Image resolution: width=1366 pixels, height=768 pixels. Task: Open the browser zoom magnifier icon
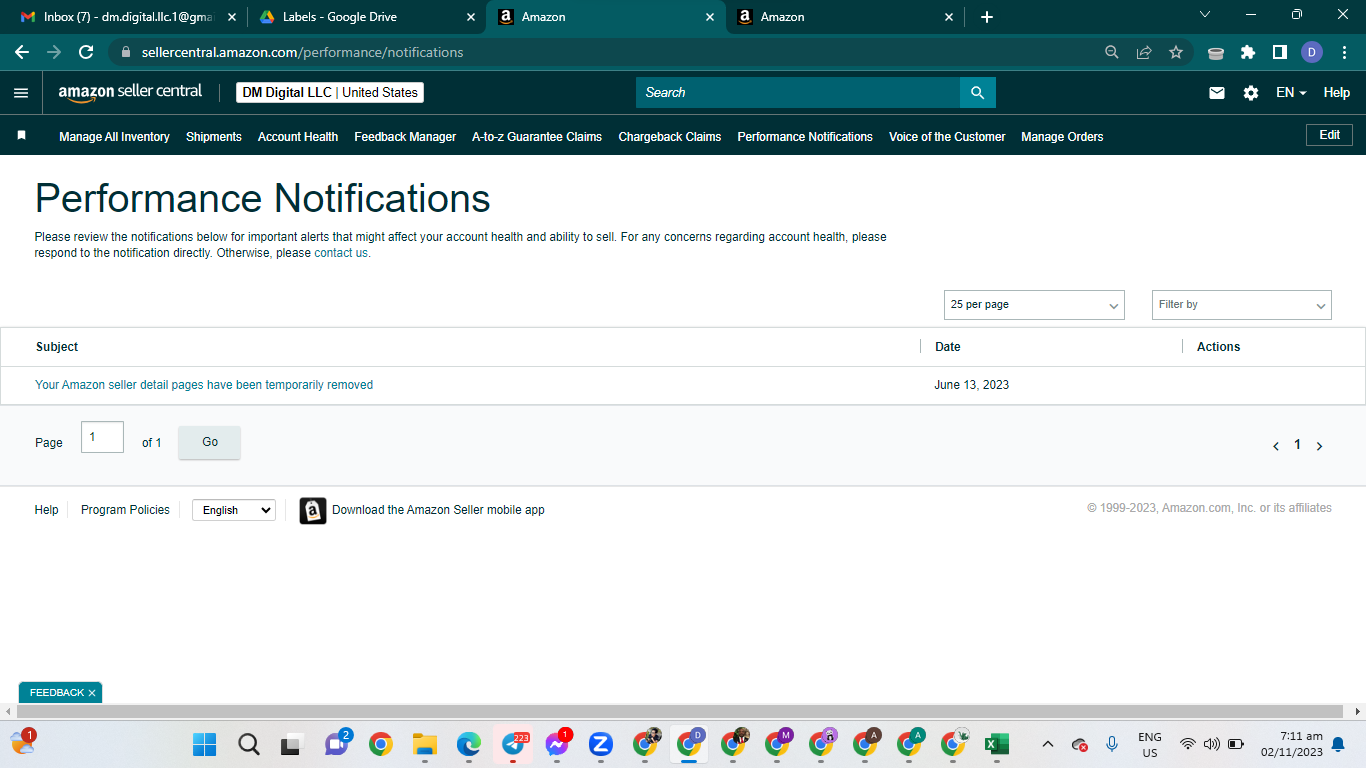coord(1112,52)
